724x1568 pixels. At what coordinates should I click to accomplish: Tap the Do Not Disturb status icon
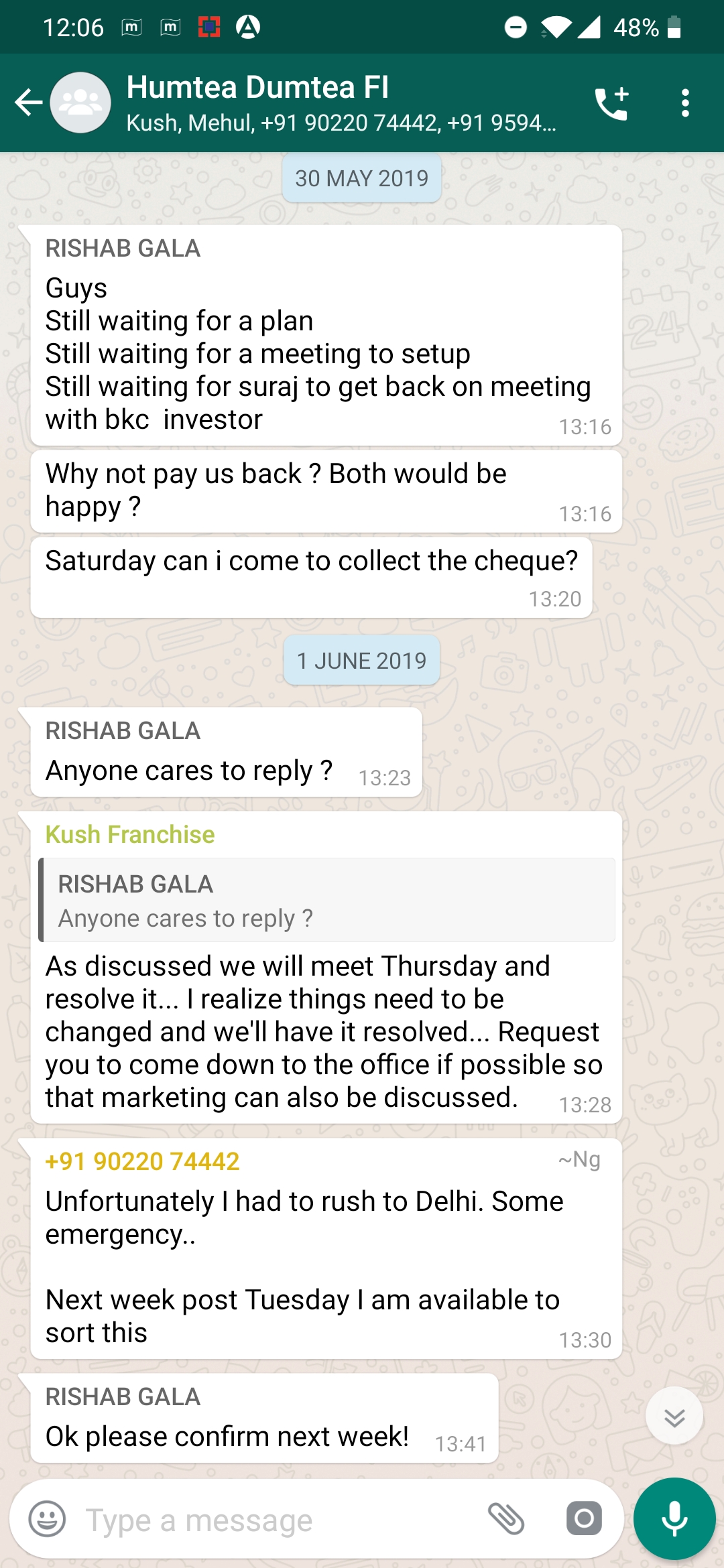pyautogui.click(x=516, y=27)
